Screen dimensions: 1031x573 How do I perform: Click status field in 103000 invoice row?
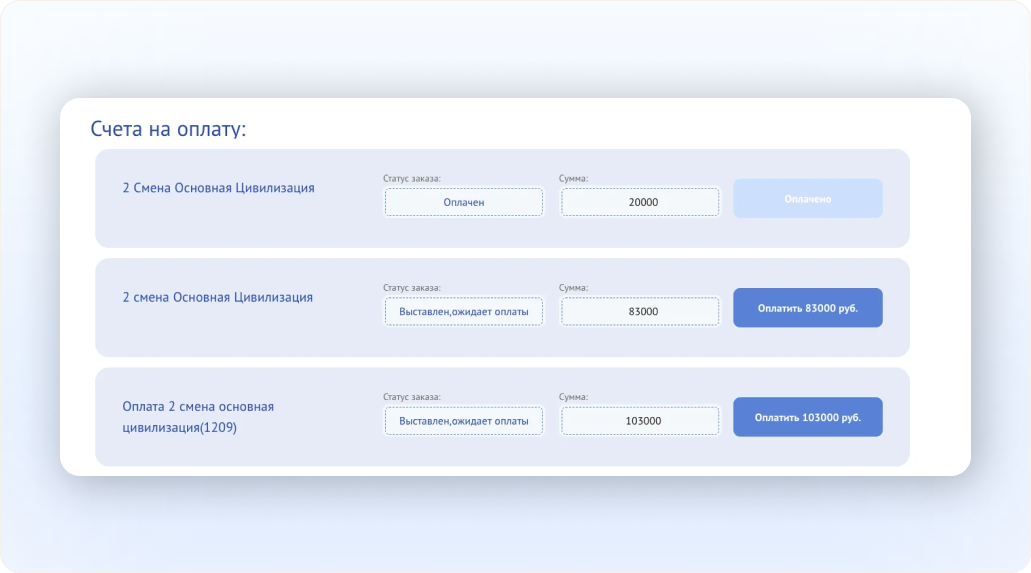(x=464, y=420)
